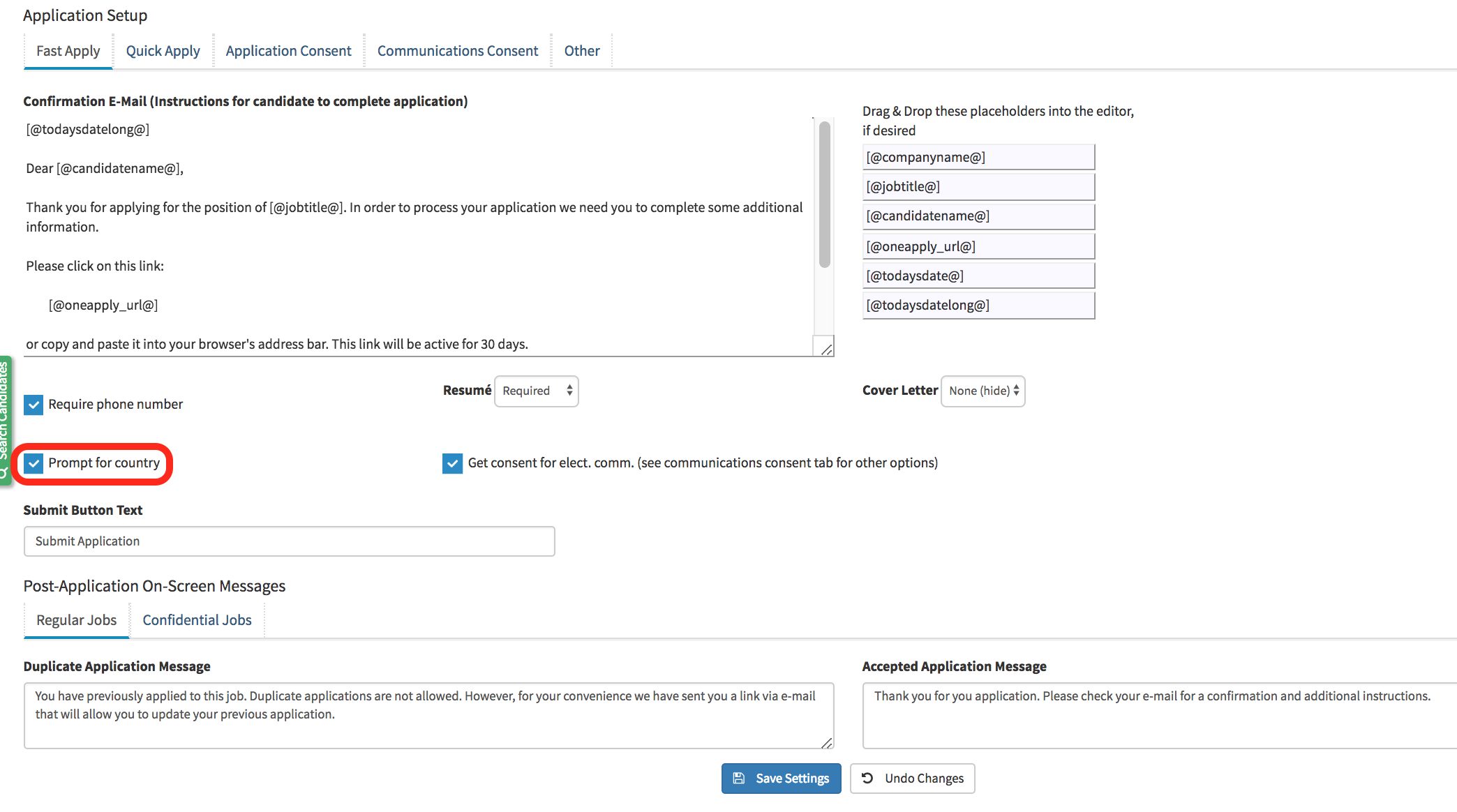Switch to the Quick Apply tab
Screen dimensions: 1457x812
tap(163, 51)
